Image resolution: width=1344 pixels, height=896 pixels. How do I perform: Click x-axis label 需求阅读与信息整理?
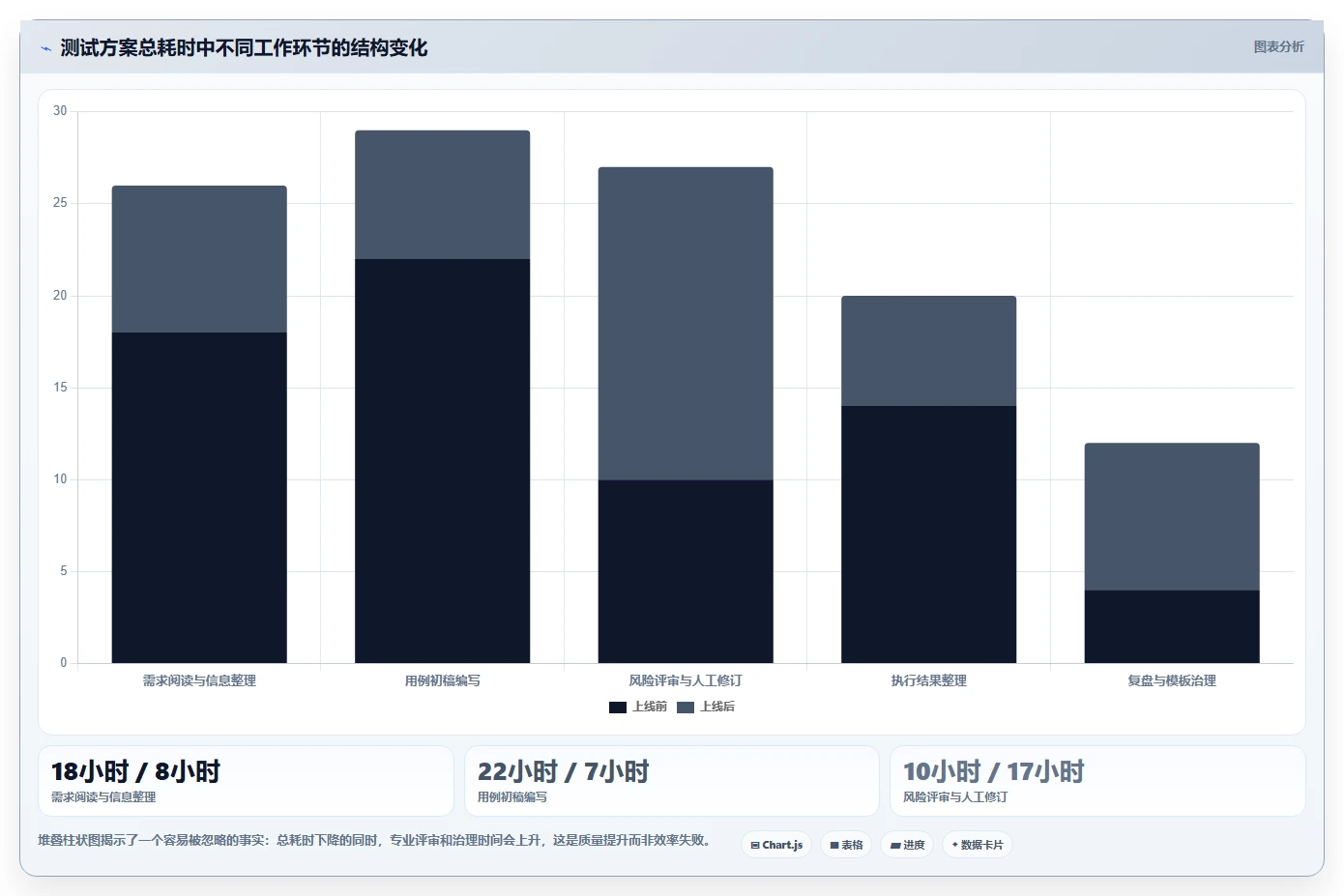(199, 680)
